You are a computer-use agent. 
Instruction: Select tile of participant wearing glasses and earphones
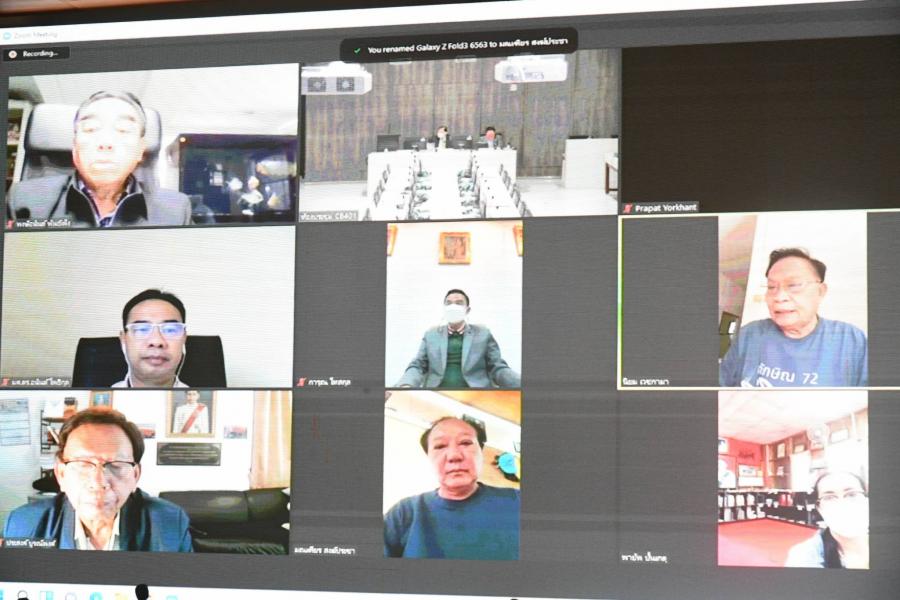coord(150,305)
